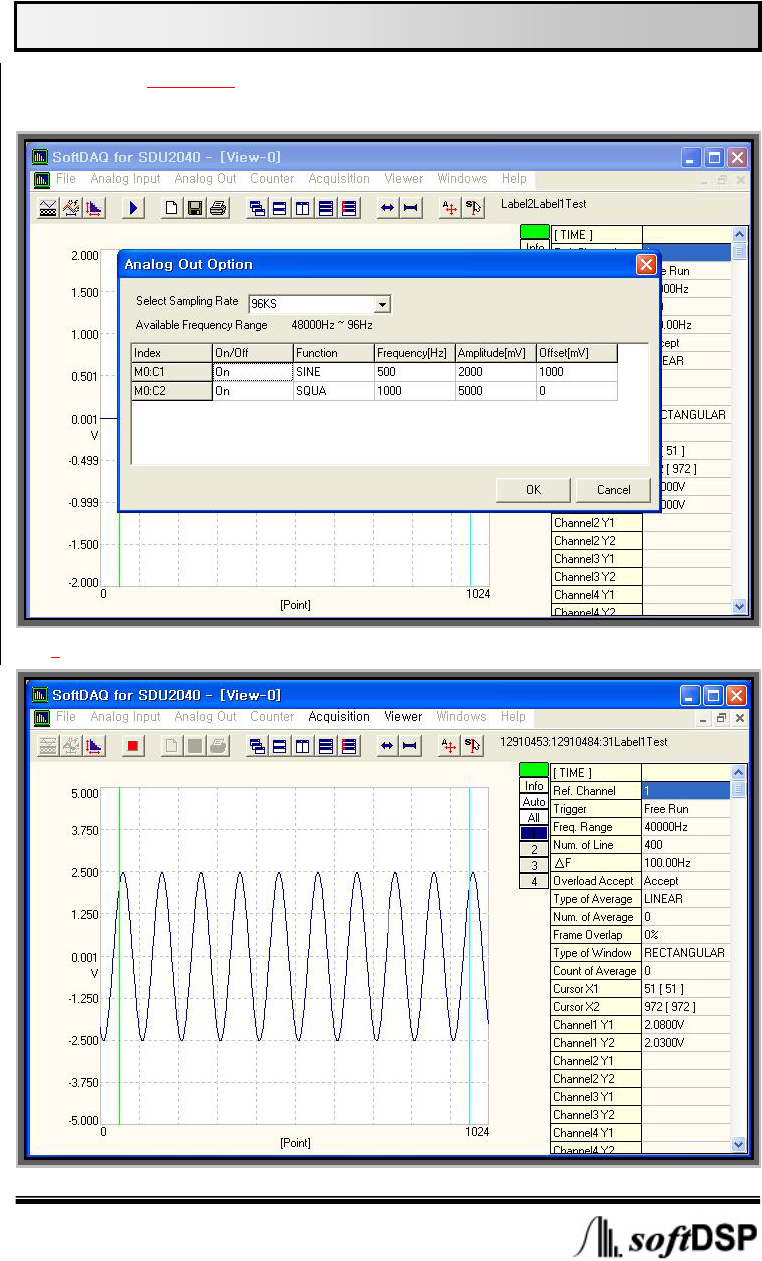The image size is (762, 1261).
Task: Click Type of Window value RECTANGULAR in lower window
Action: [686, 952]
